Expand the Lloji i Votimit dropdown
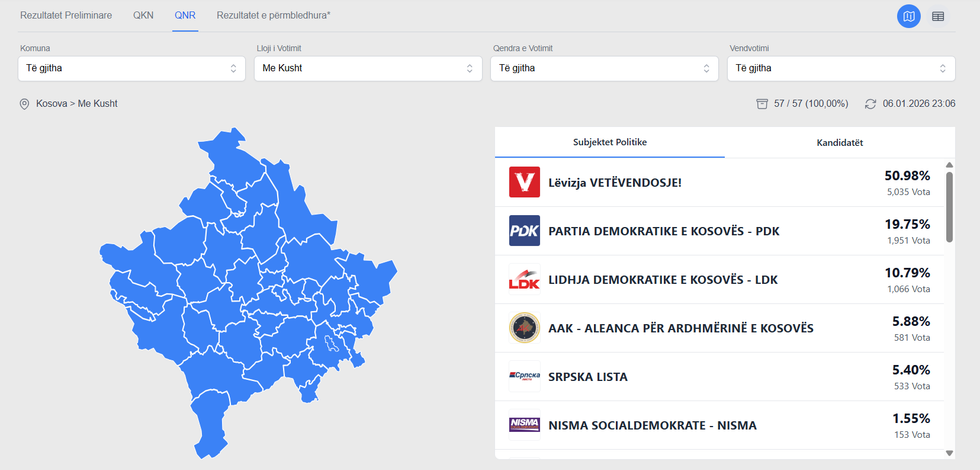Viewport: 980px width, 470px height. coord(367,68)
